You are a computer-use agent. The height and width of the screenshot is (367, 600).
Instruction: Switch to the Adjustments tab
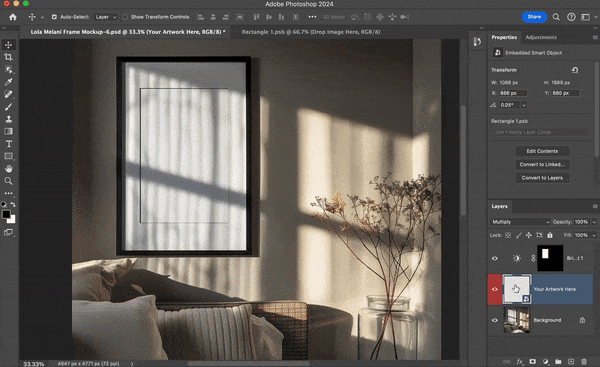tap(541, 37)
